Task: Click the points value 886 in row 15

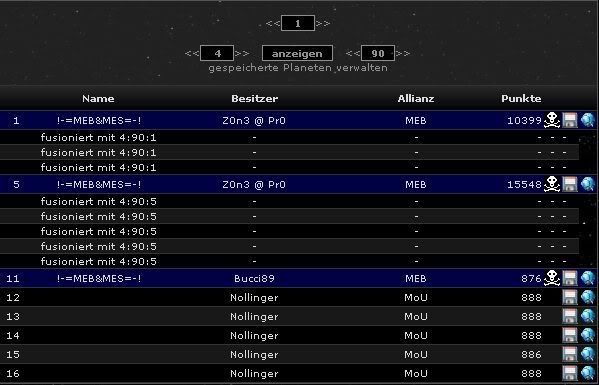Action: click(531, 355)
